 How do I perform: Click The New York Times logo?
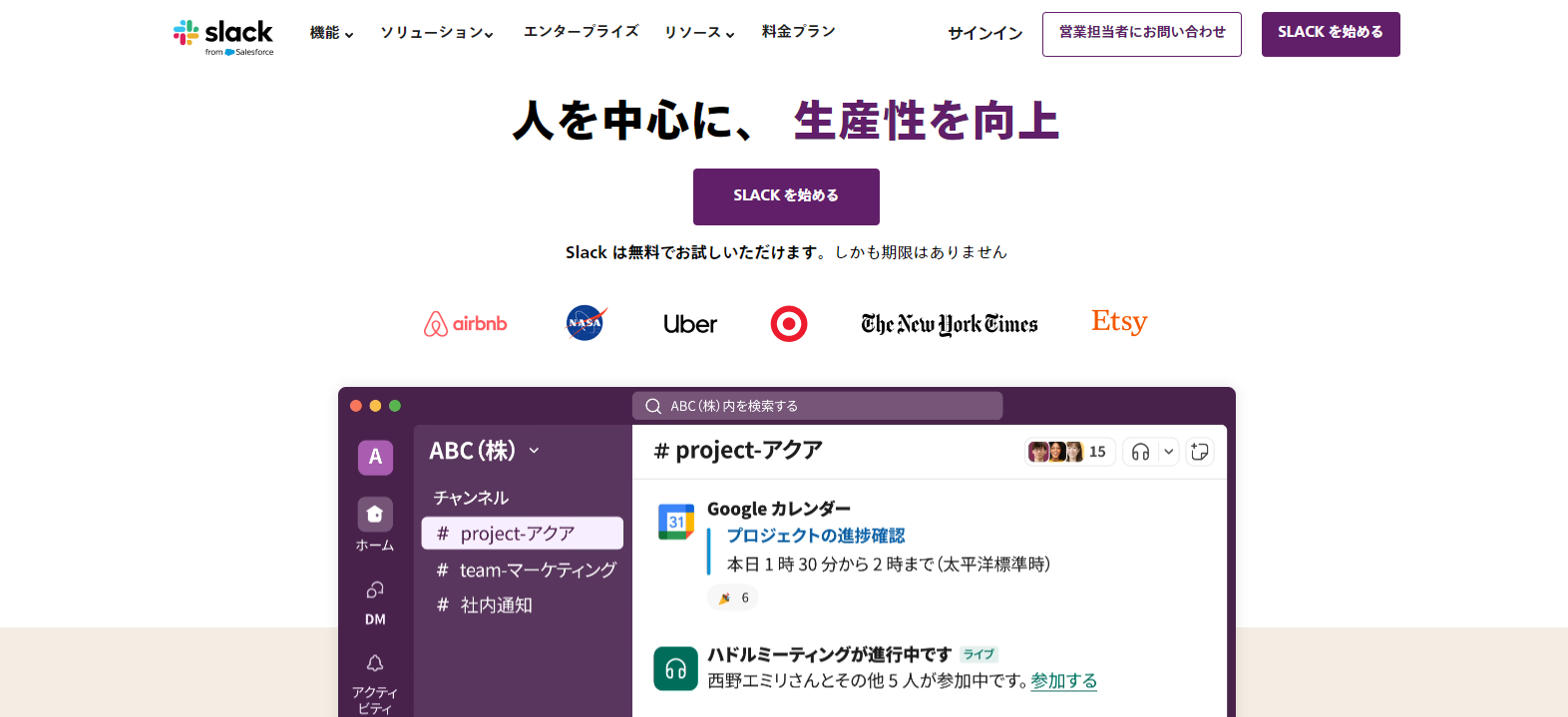(x=950, y=324)
